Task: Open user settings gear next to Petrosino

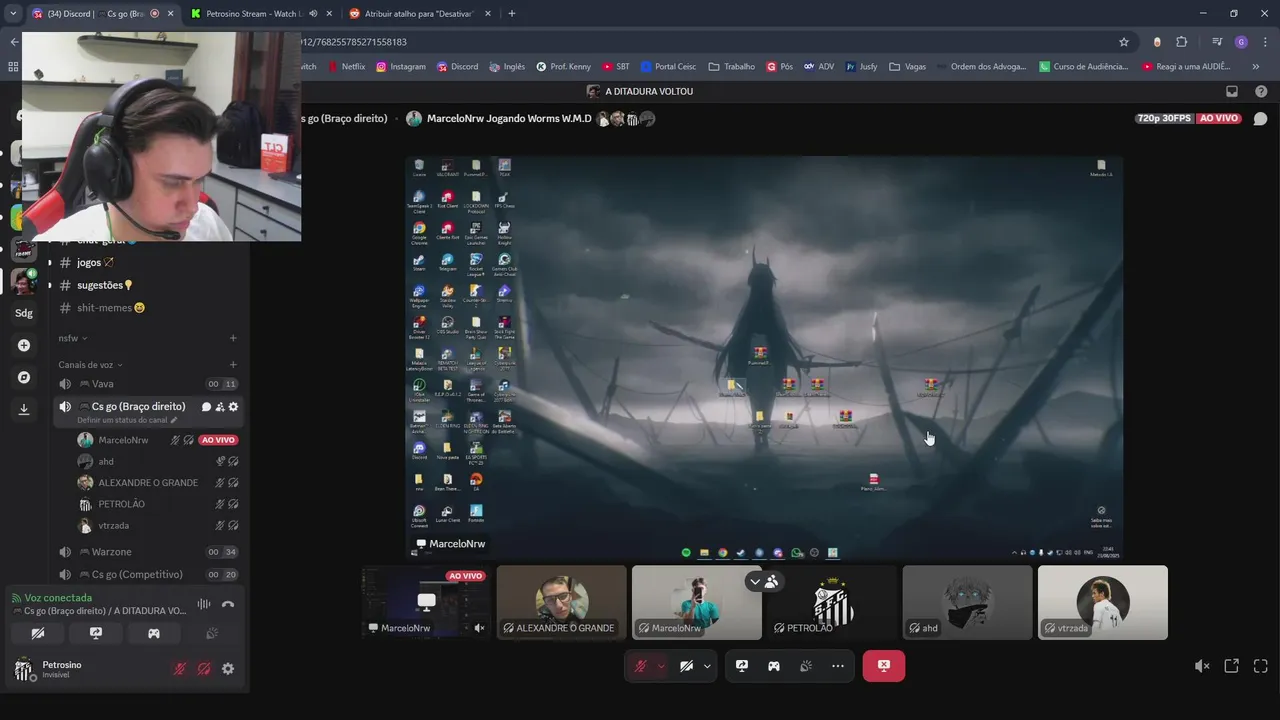Action: [228, 669]
